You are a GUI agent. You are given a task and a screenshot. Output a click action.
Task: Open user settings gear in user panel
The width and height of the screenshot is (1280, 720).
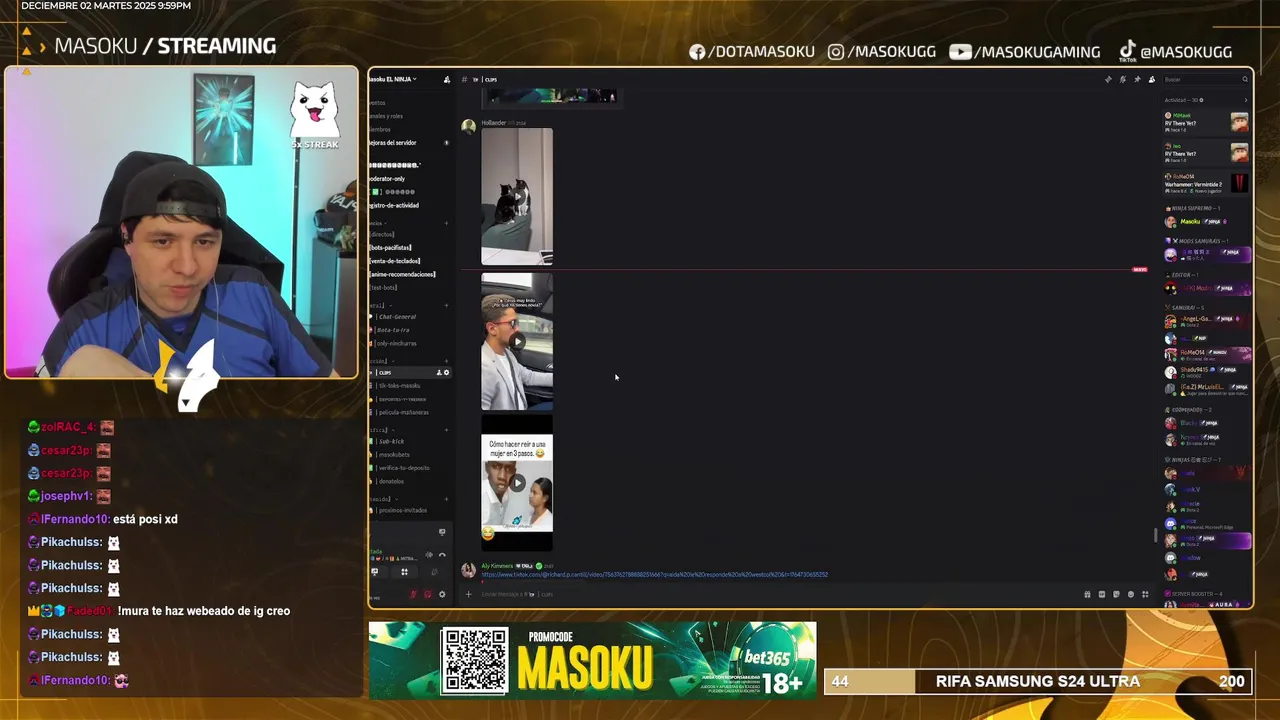click(x=442, y=594)
